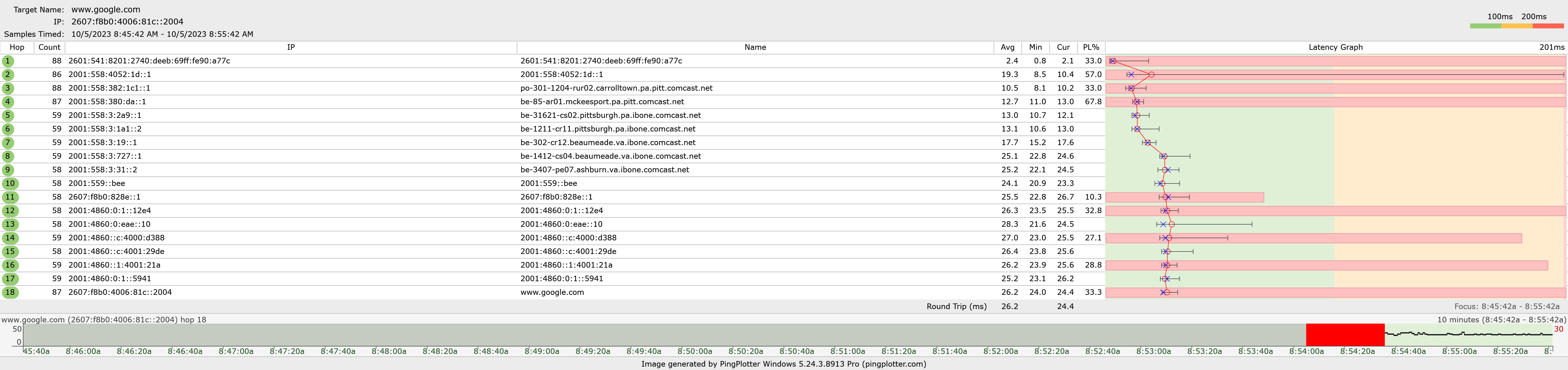Click the hop 11 circle icon
The image size is (1568, 370).
(x=10, y=197)
